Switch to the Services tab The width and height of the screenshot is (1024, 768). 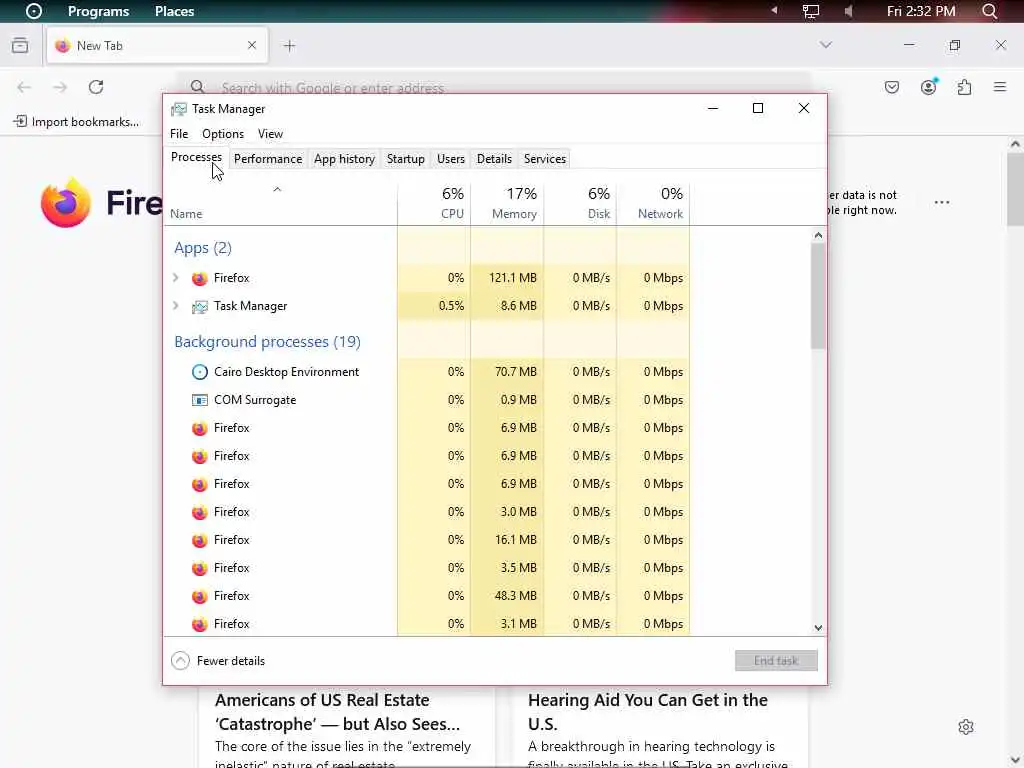pos(545,159)
